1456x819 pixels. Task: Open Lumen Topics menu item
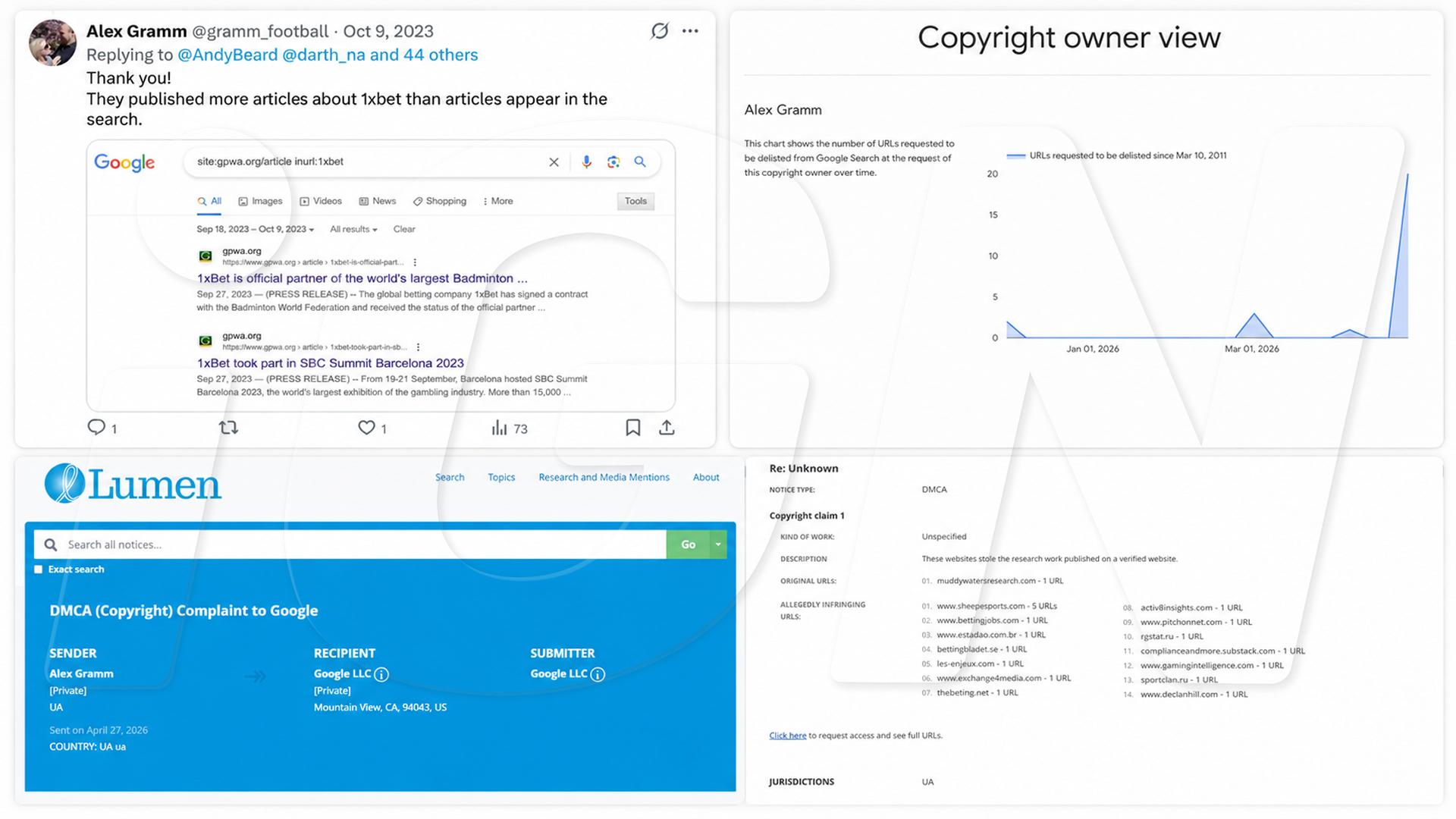pyautogui.click(x=501, y=477)
